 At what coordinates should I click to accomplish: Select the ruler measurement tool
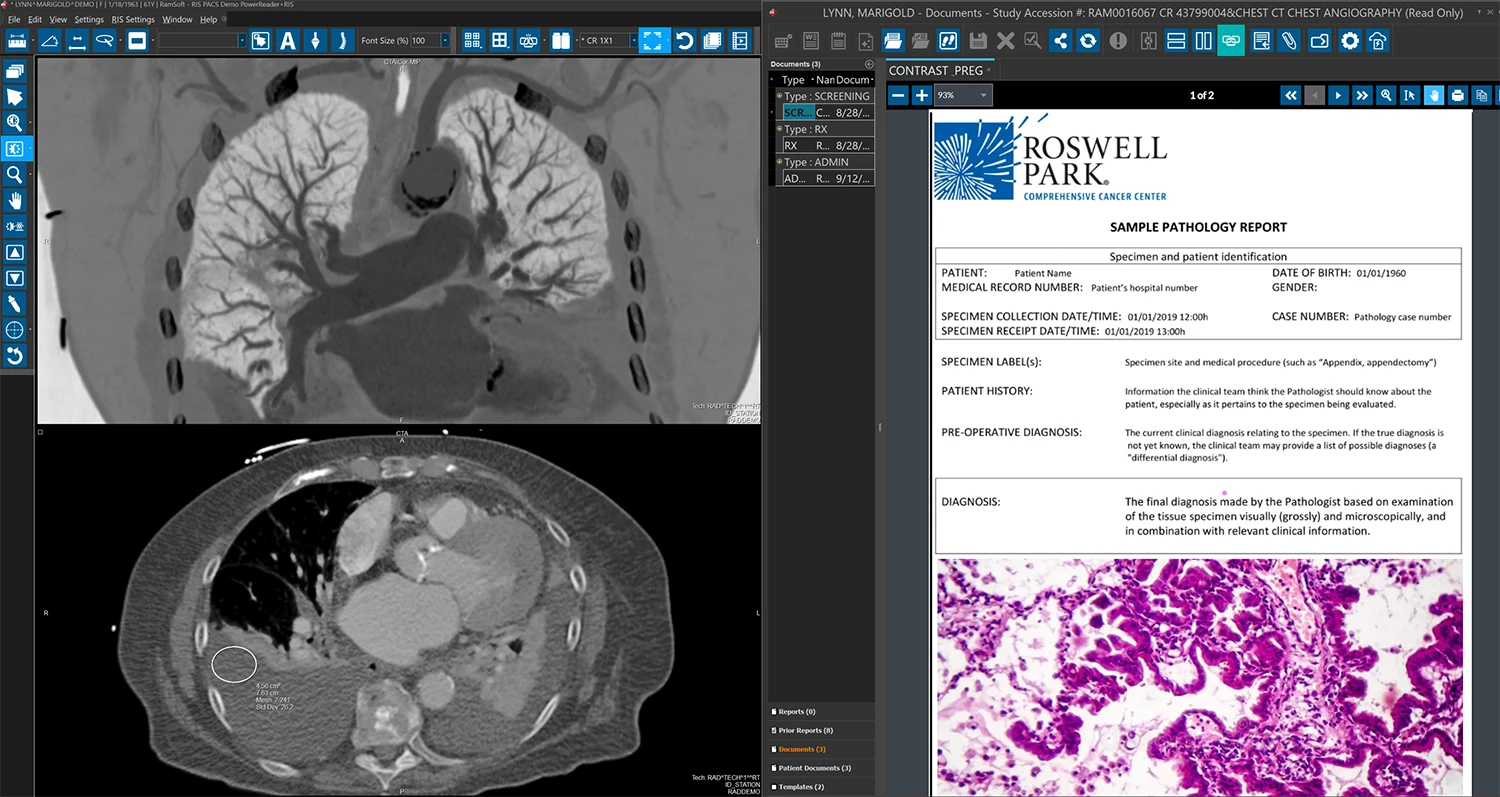coord(16,41)
